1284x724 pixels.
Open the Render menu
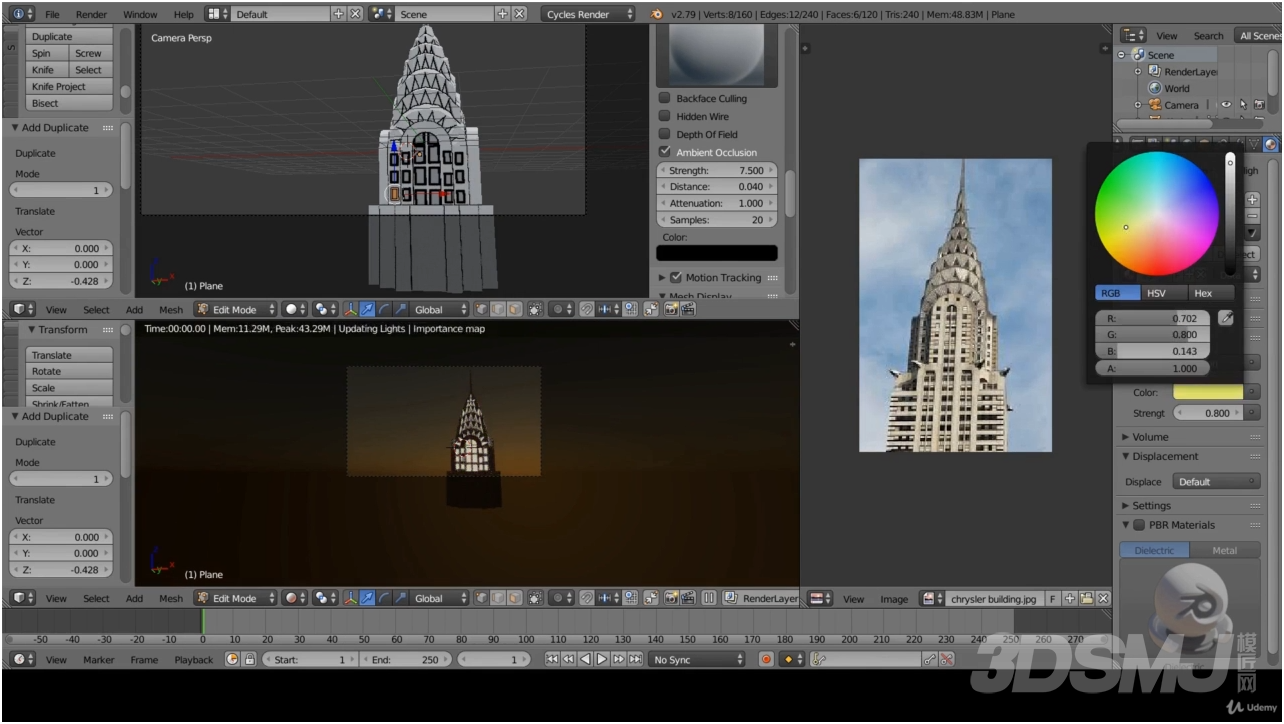coord(91,15)
